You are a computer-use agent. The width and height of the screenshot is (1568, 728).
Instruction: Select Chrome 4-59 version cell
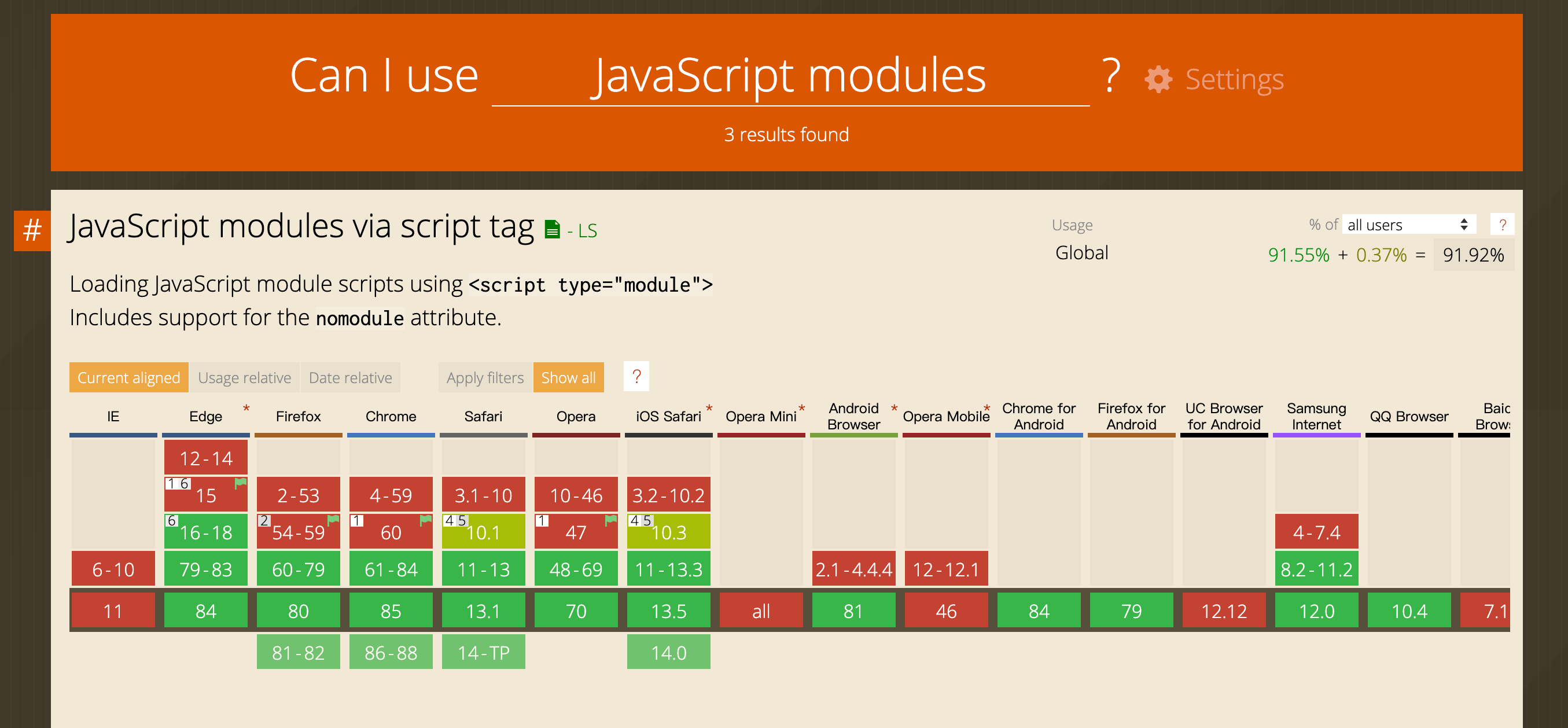coord(391,495)
